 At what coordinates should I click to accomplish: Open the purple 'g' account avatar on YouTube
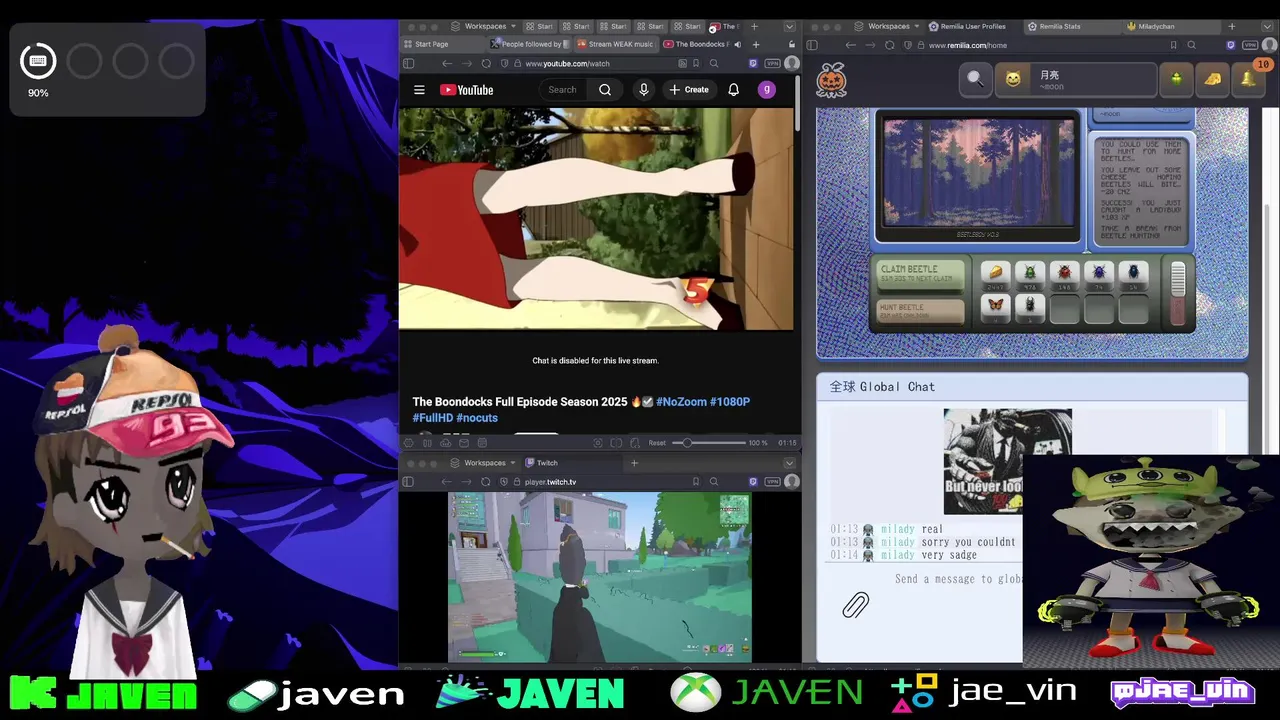tap(767, 90)
